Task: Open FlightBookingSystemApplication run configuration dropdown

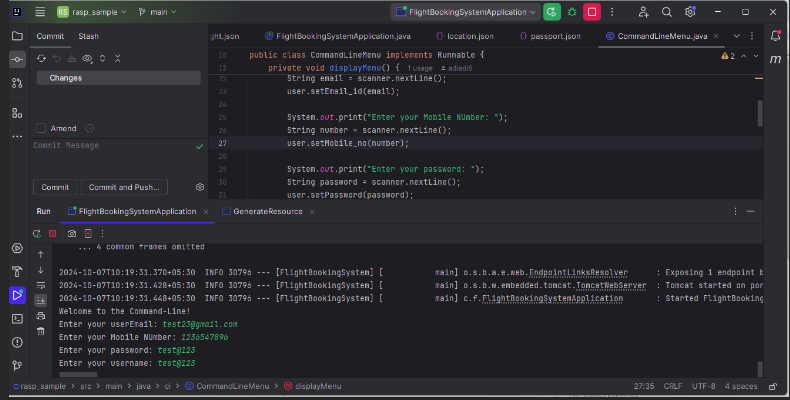Action: tap(465, 12)
